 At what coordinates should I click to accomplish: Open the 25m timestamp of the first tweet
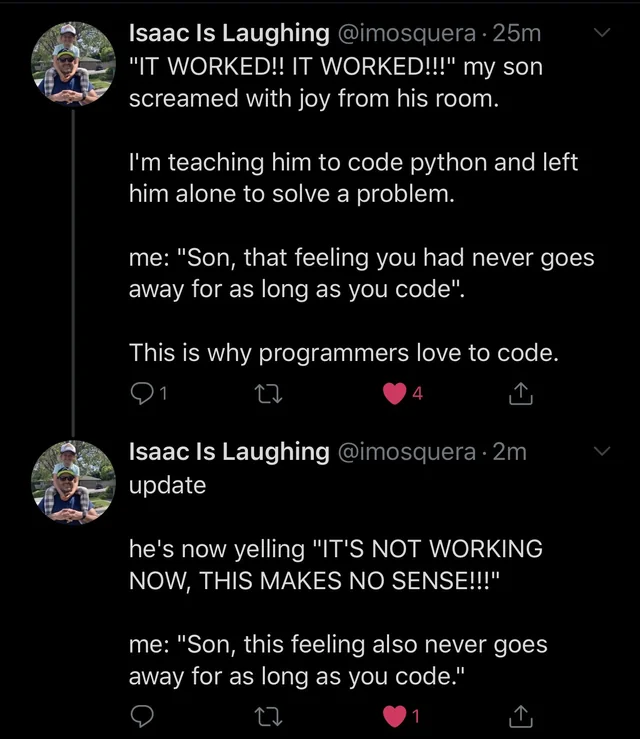(x=517, y=33)
